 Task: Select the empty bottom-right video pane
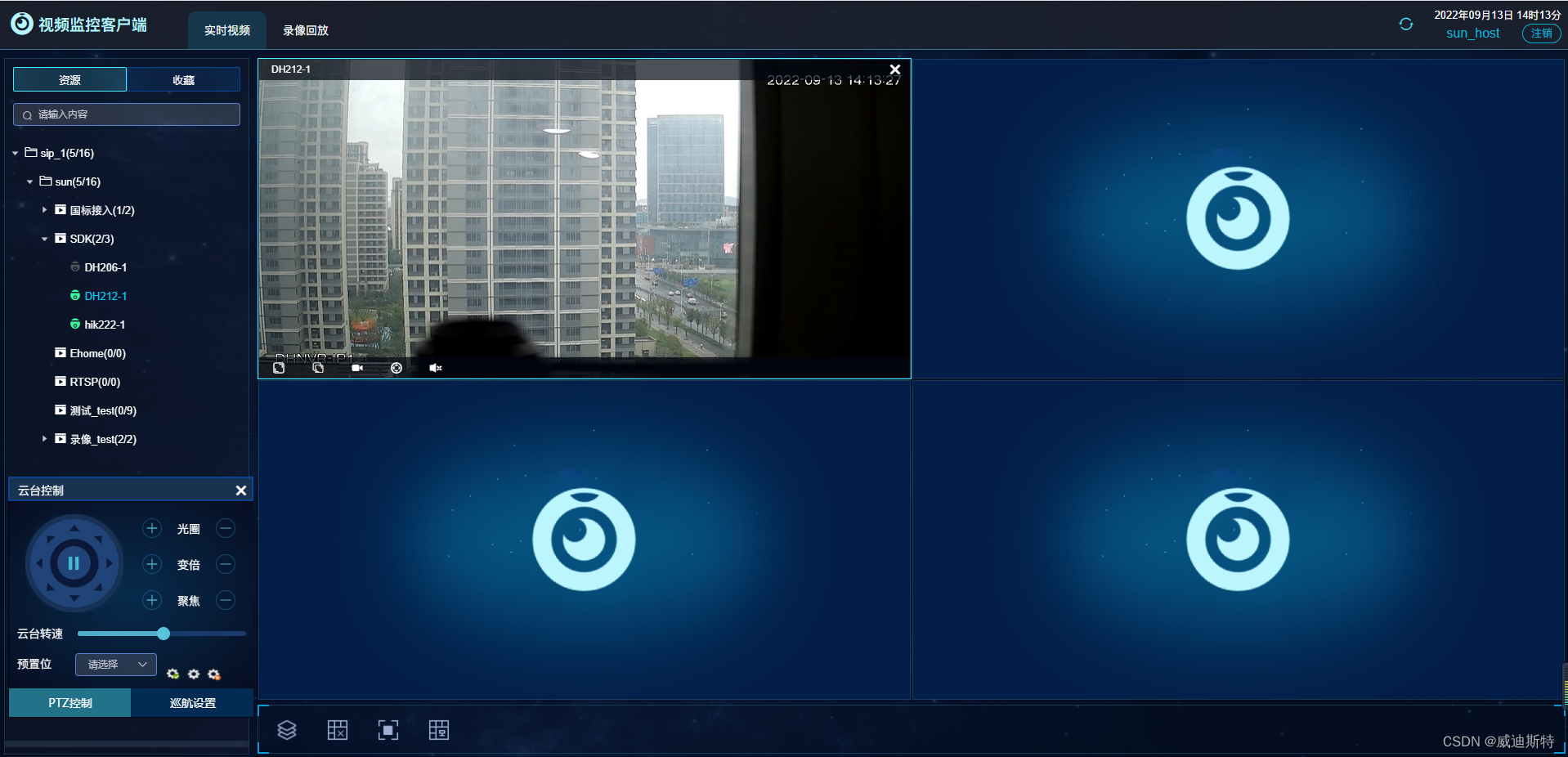1238,540
